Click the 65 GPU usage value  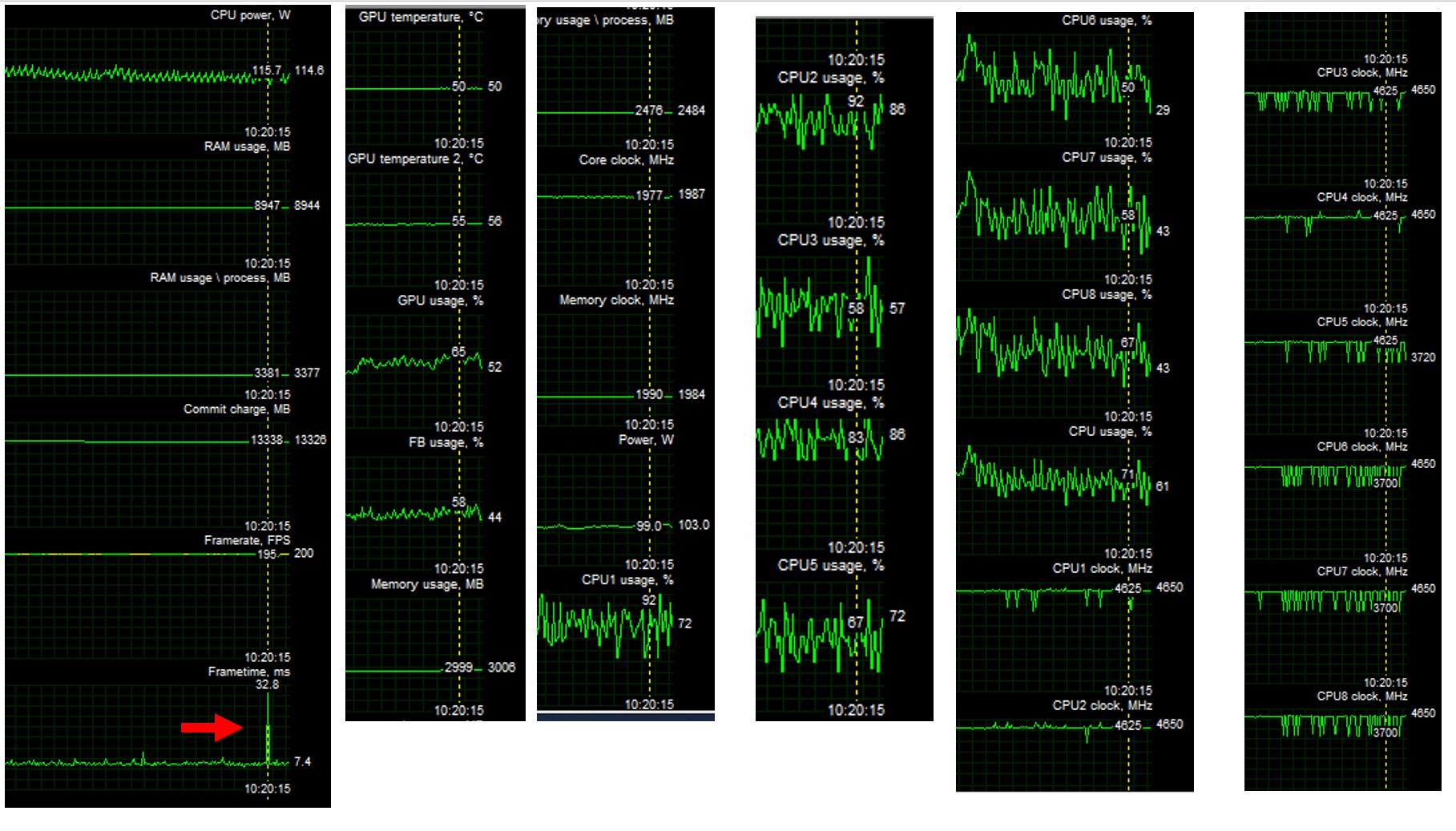click(458, 352)
